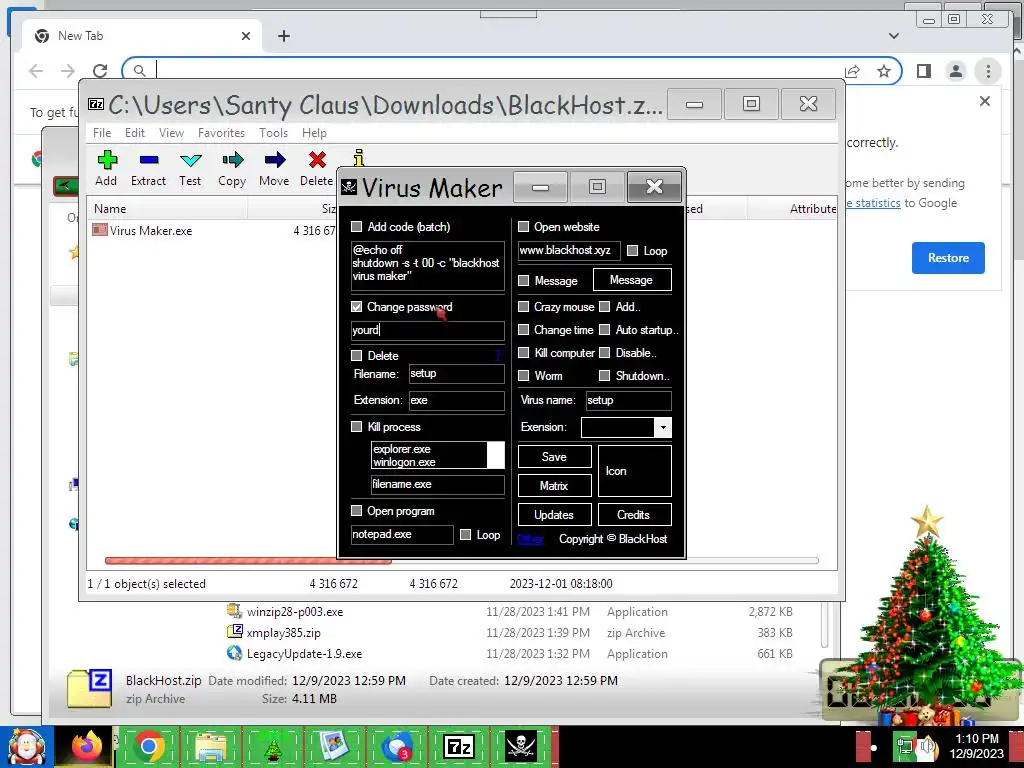The width and height of the screenshot is (1024, 768).
Task: Open the View menu in 7-Zip
Action: 171,133
